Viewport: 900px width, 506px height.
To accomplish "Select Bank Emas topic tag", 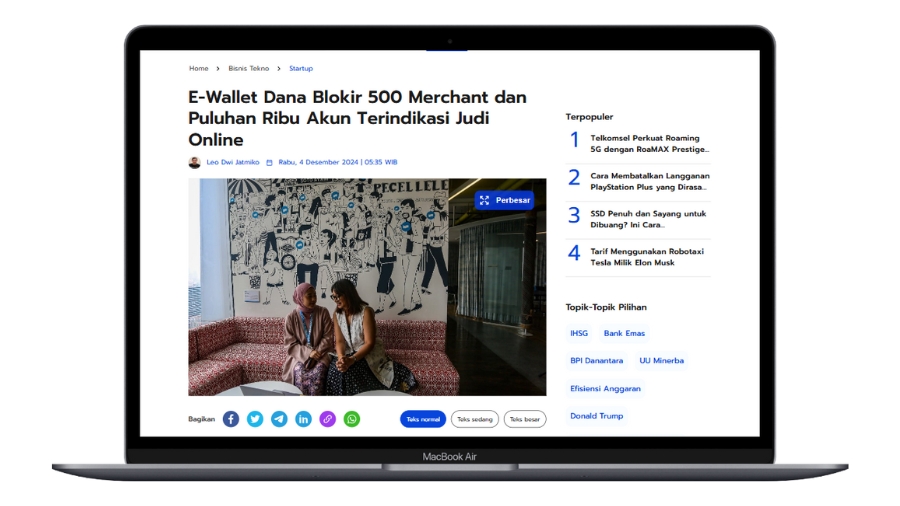I will point(624,333).
